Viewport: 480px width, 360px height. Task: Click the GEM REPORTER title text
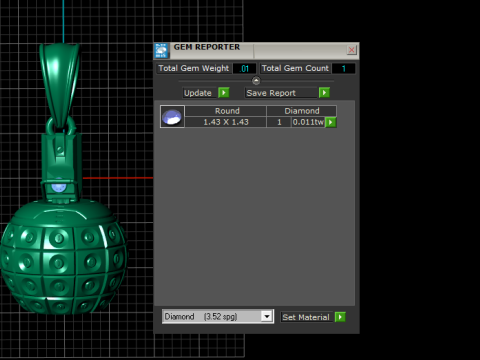[x=207, y=47]
